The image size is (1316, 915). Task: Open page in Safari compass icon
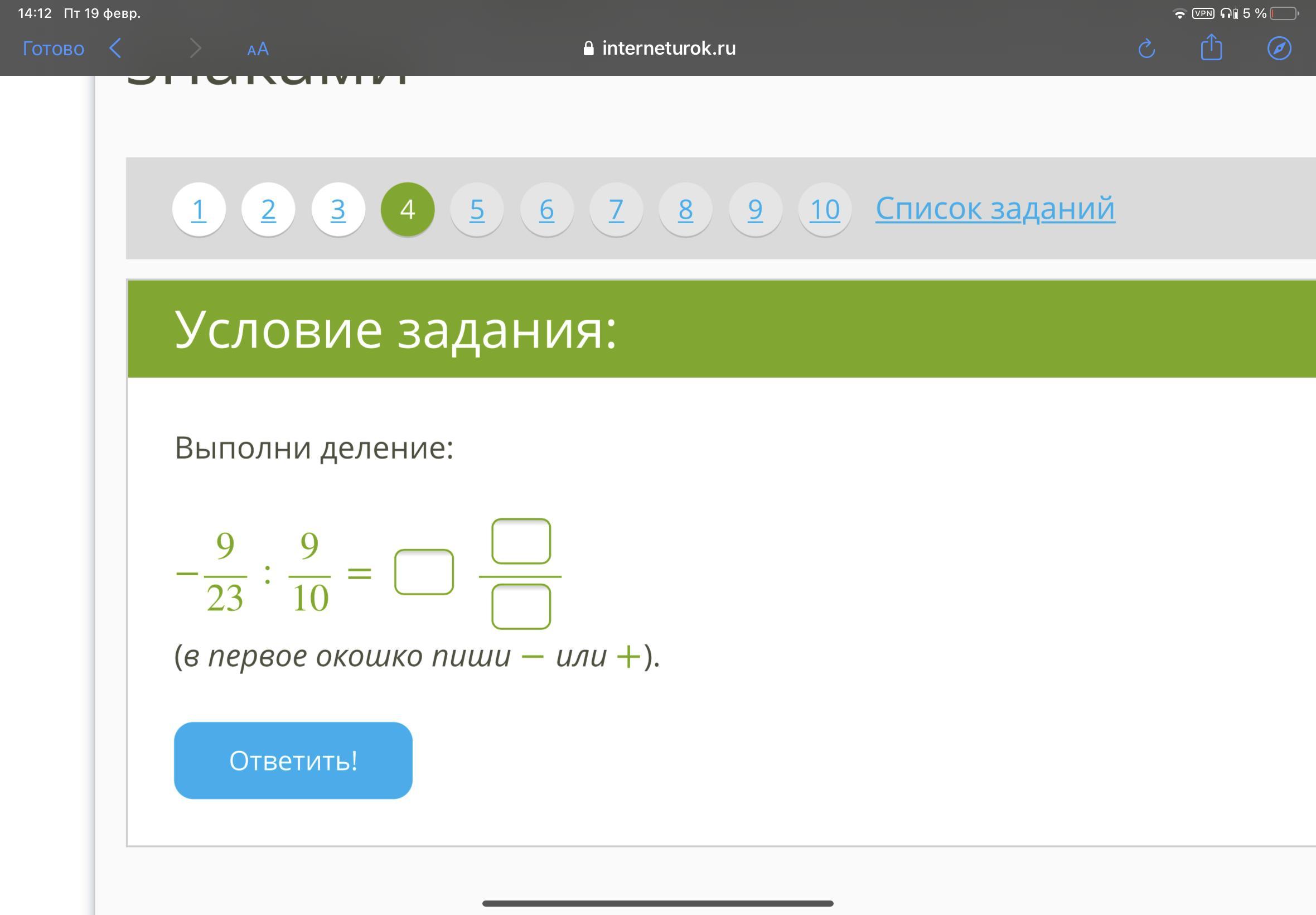pos(1279,48)
